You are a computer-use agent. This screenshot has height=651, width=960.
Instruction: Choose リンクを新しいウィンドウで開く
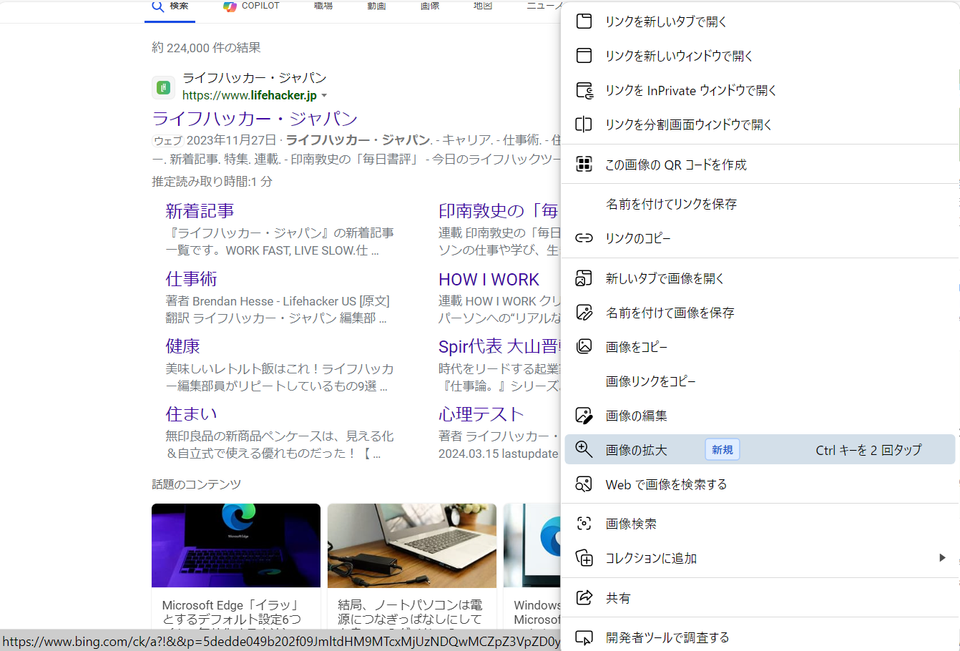click(759, 56)
